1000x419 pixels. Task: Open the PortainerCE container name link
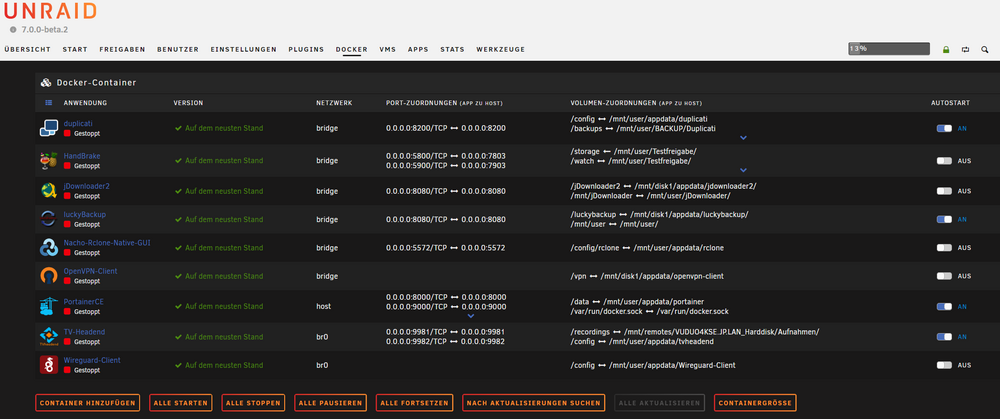(x=84, y=301)
